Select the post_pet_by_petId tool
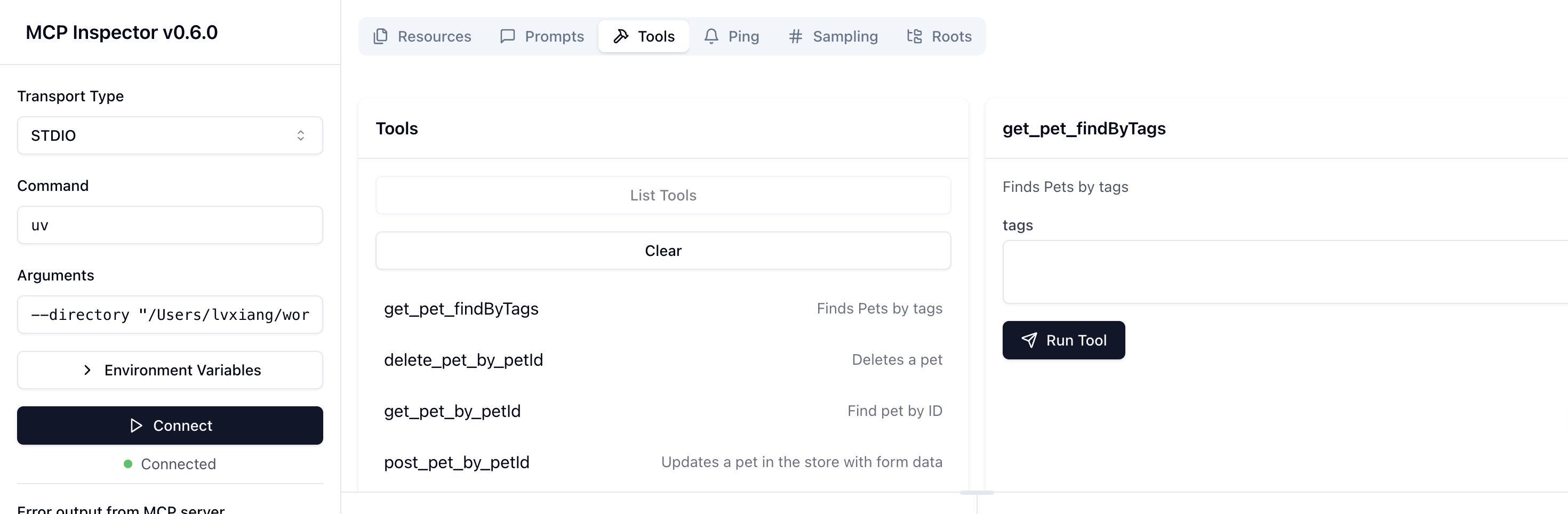 663,462
